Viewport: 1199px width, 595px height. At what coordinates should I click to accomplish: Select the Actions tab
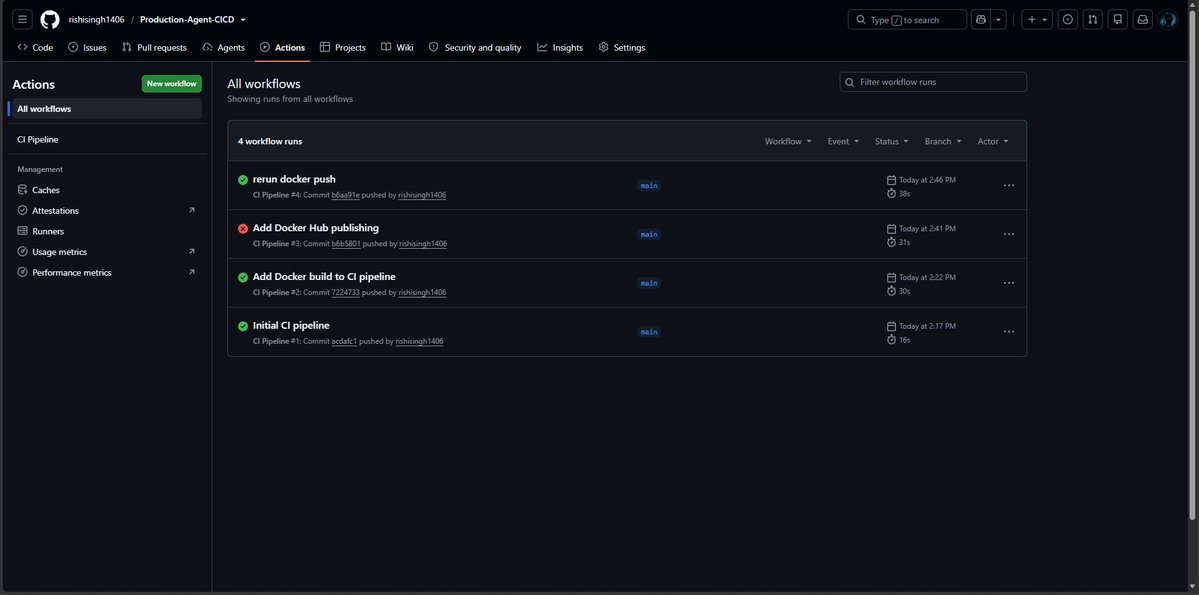(282, 47)
